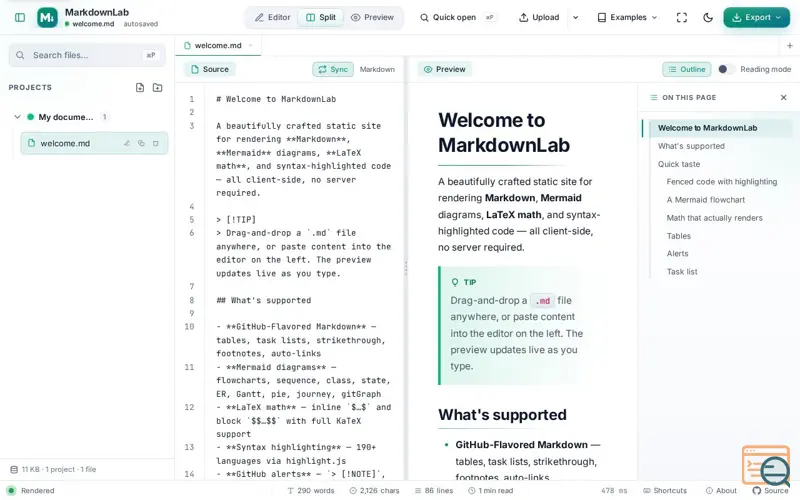Click the Markdown language label
Image resolution: width=800 pixels, height=500 pixels.
(x=377, y=69)
